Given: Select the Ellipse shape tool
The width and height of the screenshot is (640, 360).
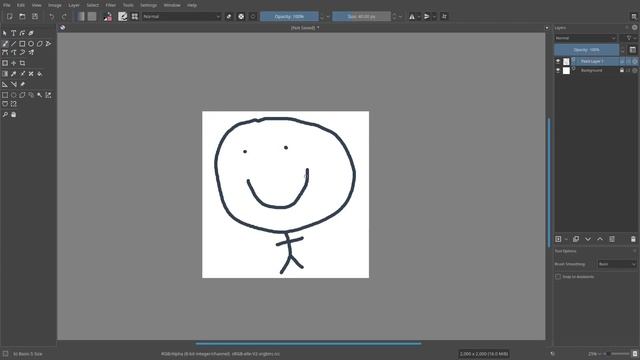Looking at the screenshot, I should pyautogui.click(x=31, y=44).
